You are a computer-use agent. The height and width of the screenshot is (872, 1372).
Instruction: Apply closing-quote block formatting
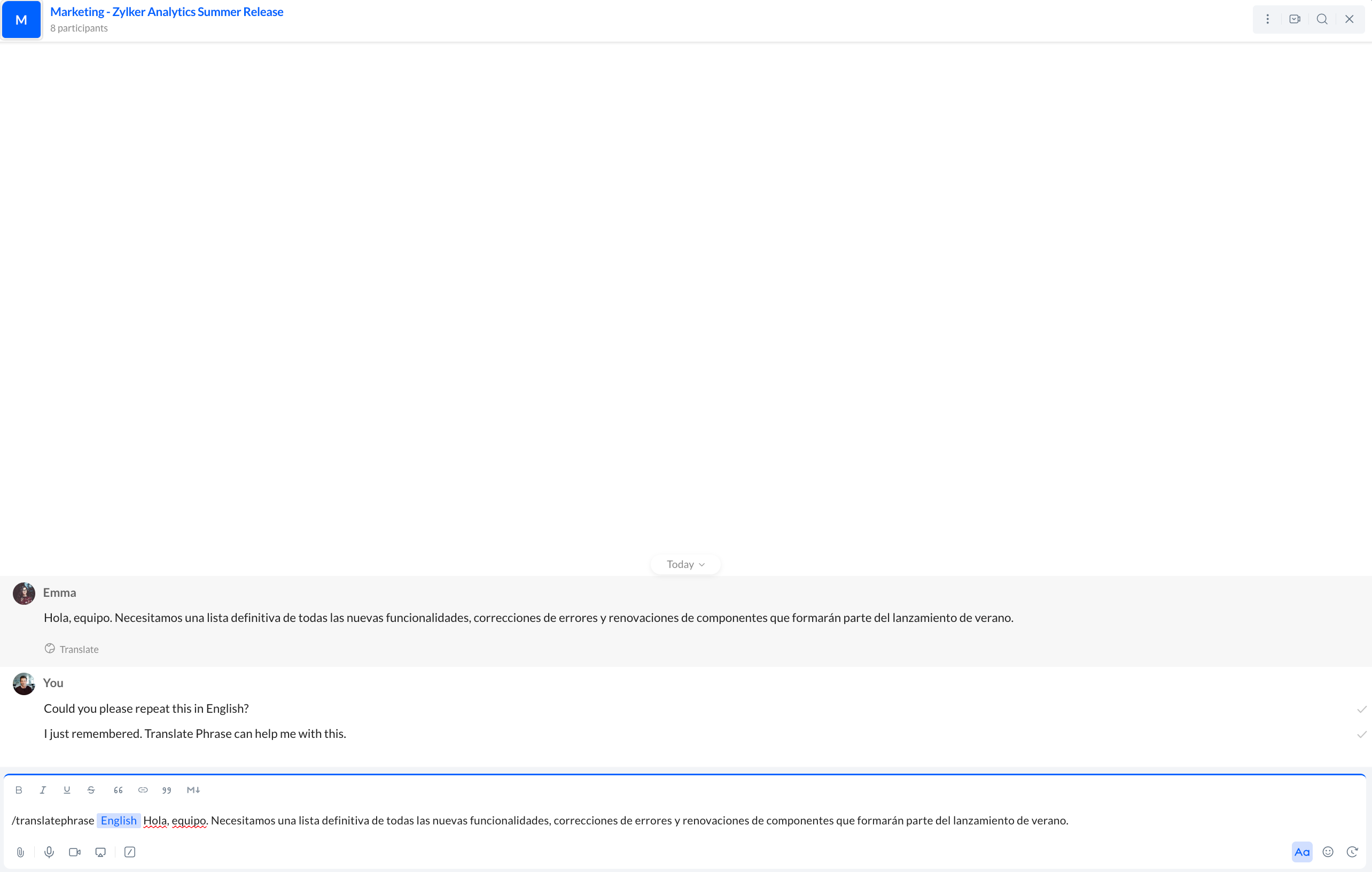pyautogui.click(x=167, y=790)
